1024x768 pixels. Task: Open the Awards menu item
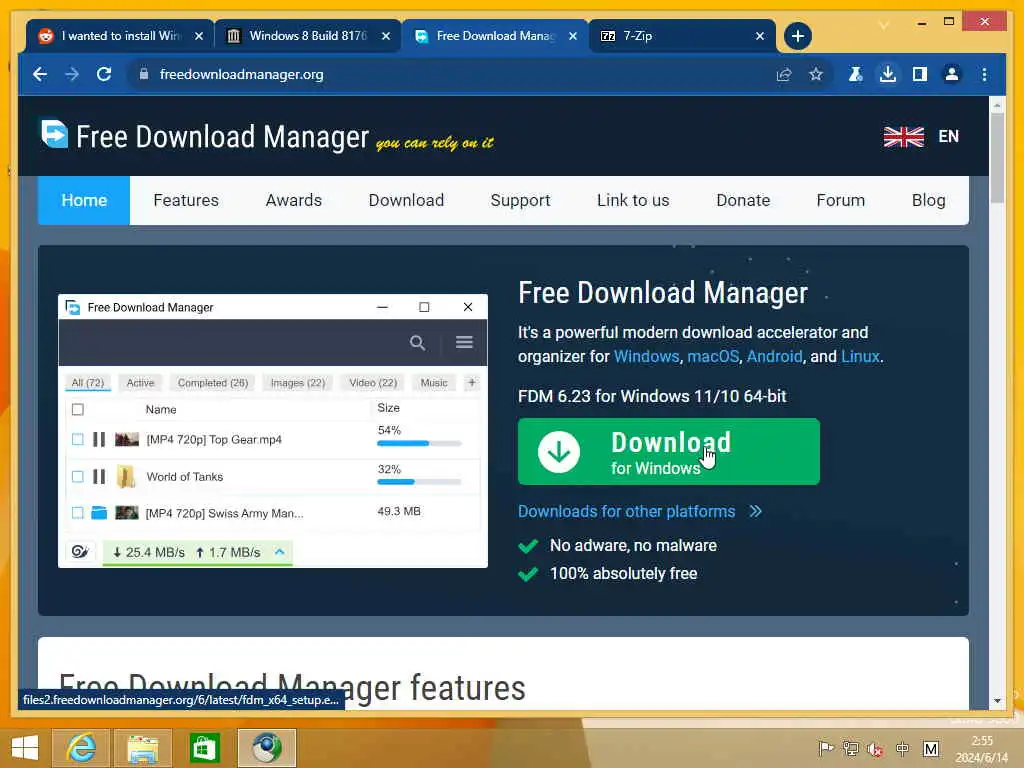294,200
